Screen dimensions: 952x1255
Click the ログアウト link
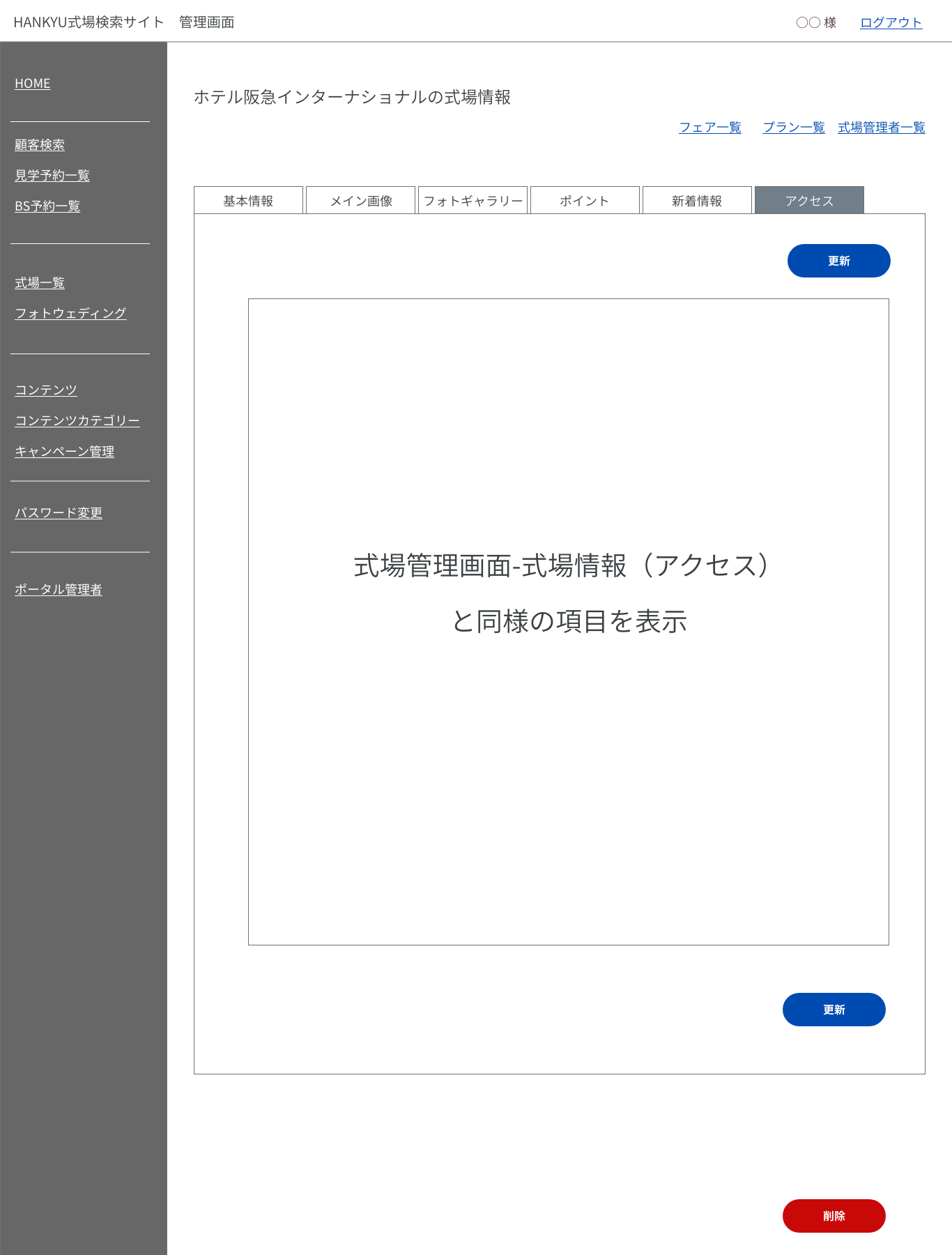pyautogui.click(x=890, y=22)
